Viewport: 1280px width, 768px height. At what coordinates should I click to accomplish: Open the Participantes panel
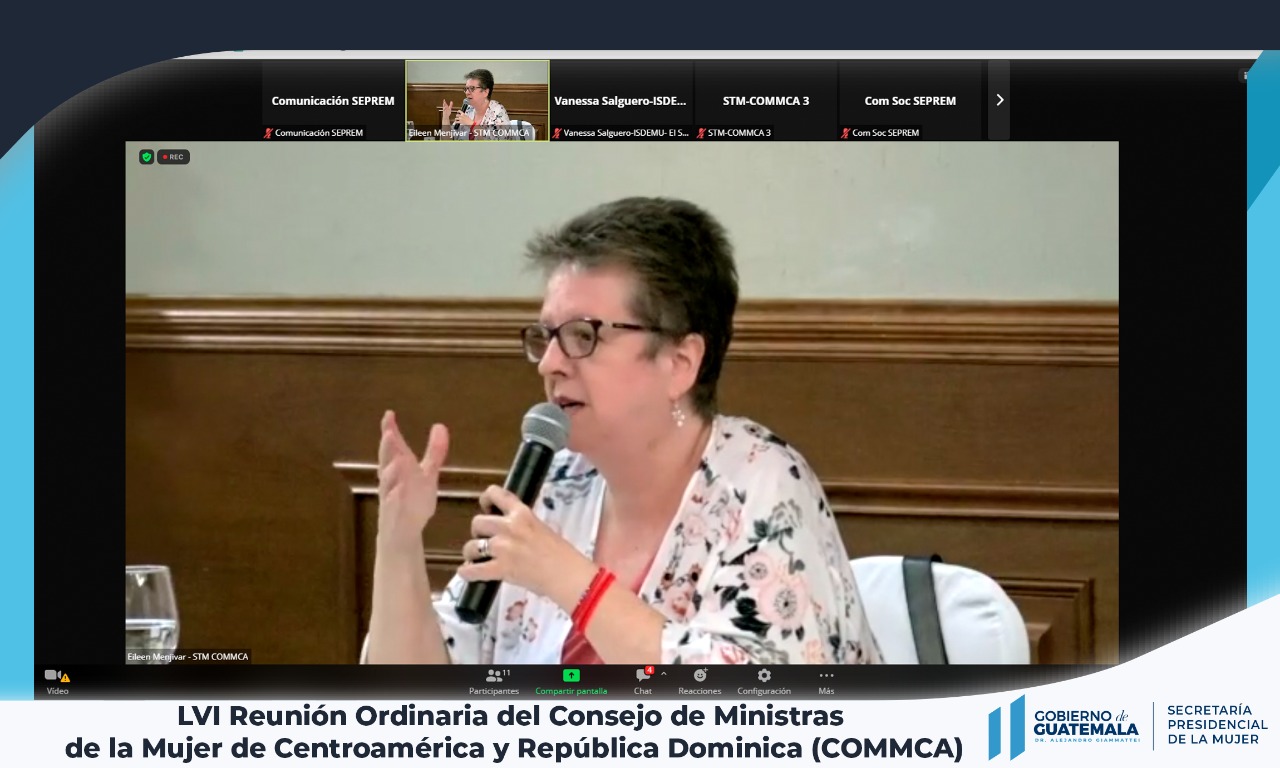tap(494, 676)
